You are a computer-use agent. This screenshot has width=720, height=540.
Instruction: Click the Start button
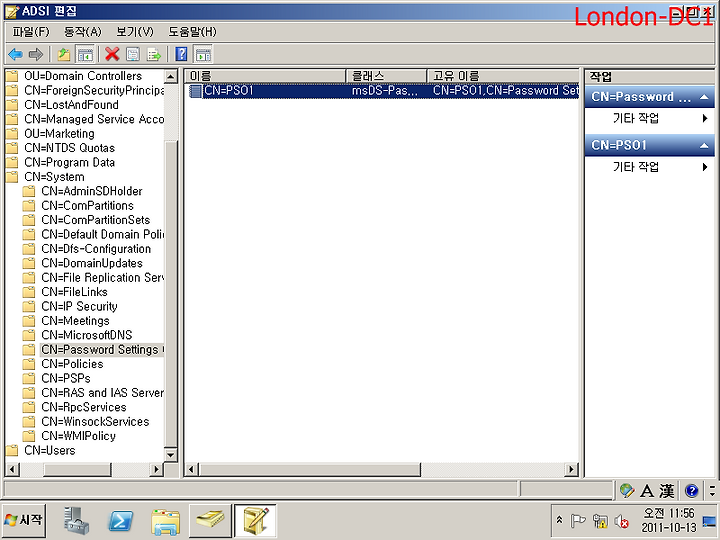coord(23,520)
